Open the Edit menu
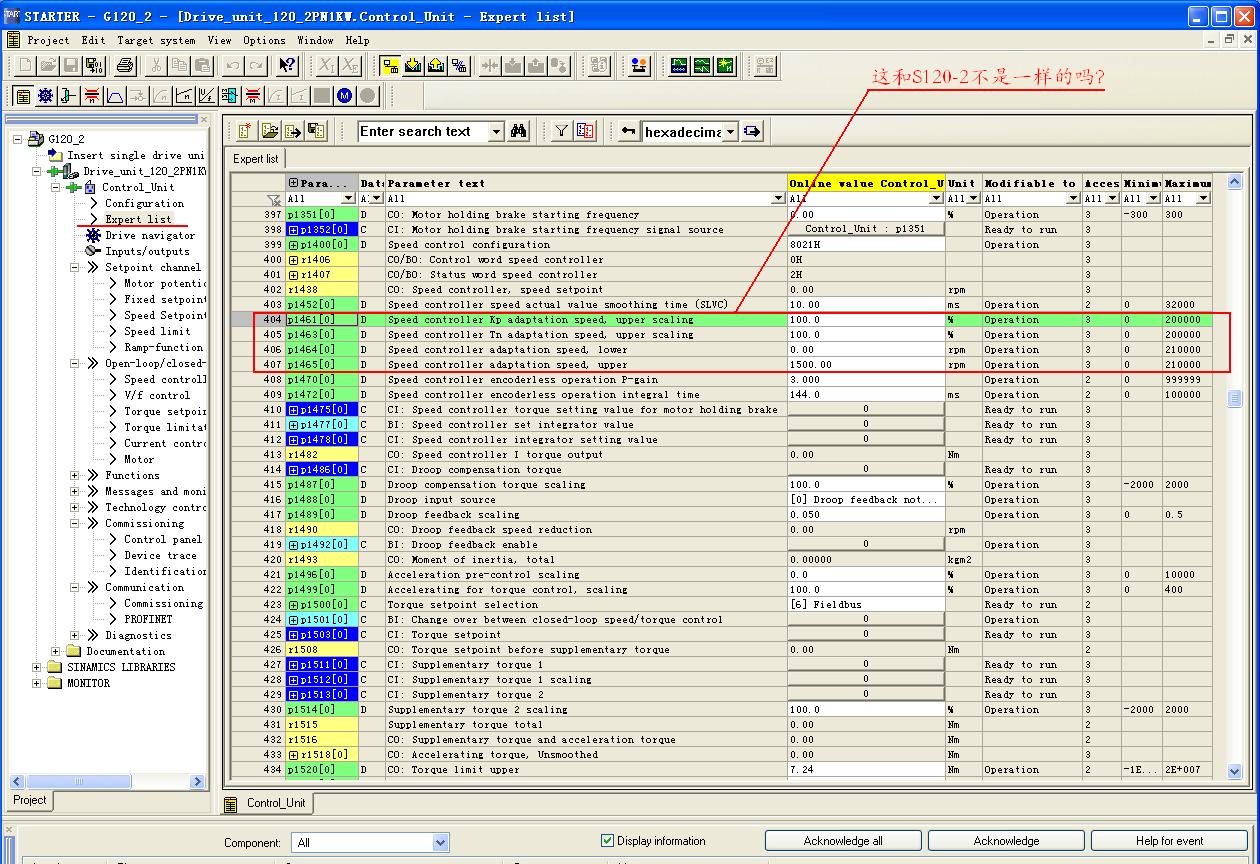Screen dimensions: 1260x864 tap(93, 40)
